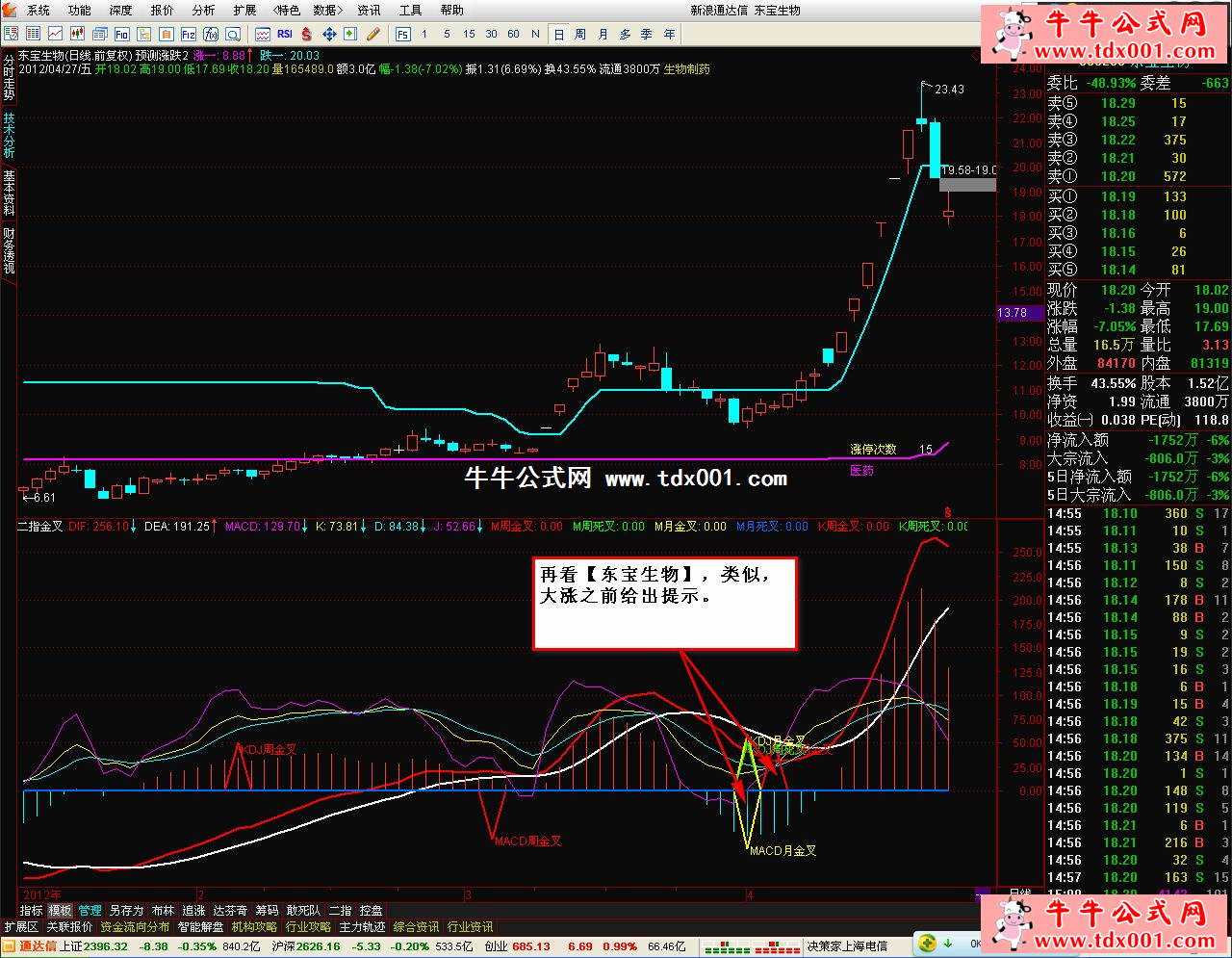Select the 60-minute period button
The height and width of the screenshot is (958, 1232).
pos(513,35)
